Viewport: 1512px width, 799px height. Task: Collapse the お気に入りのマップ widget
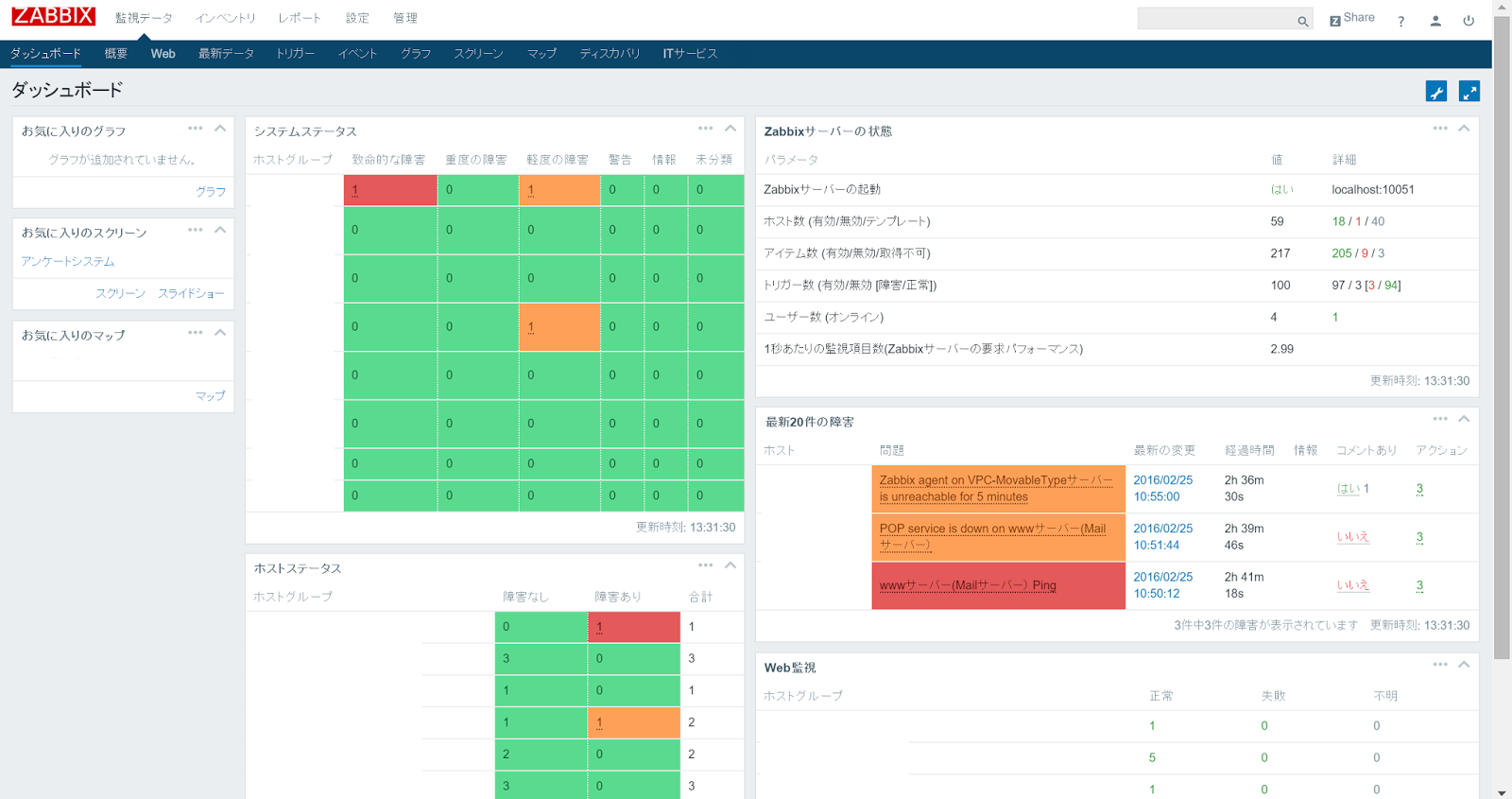click(x=220, y=333)
